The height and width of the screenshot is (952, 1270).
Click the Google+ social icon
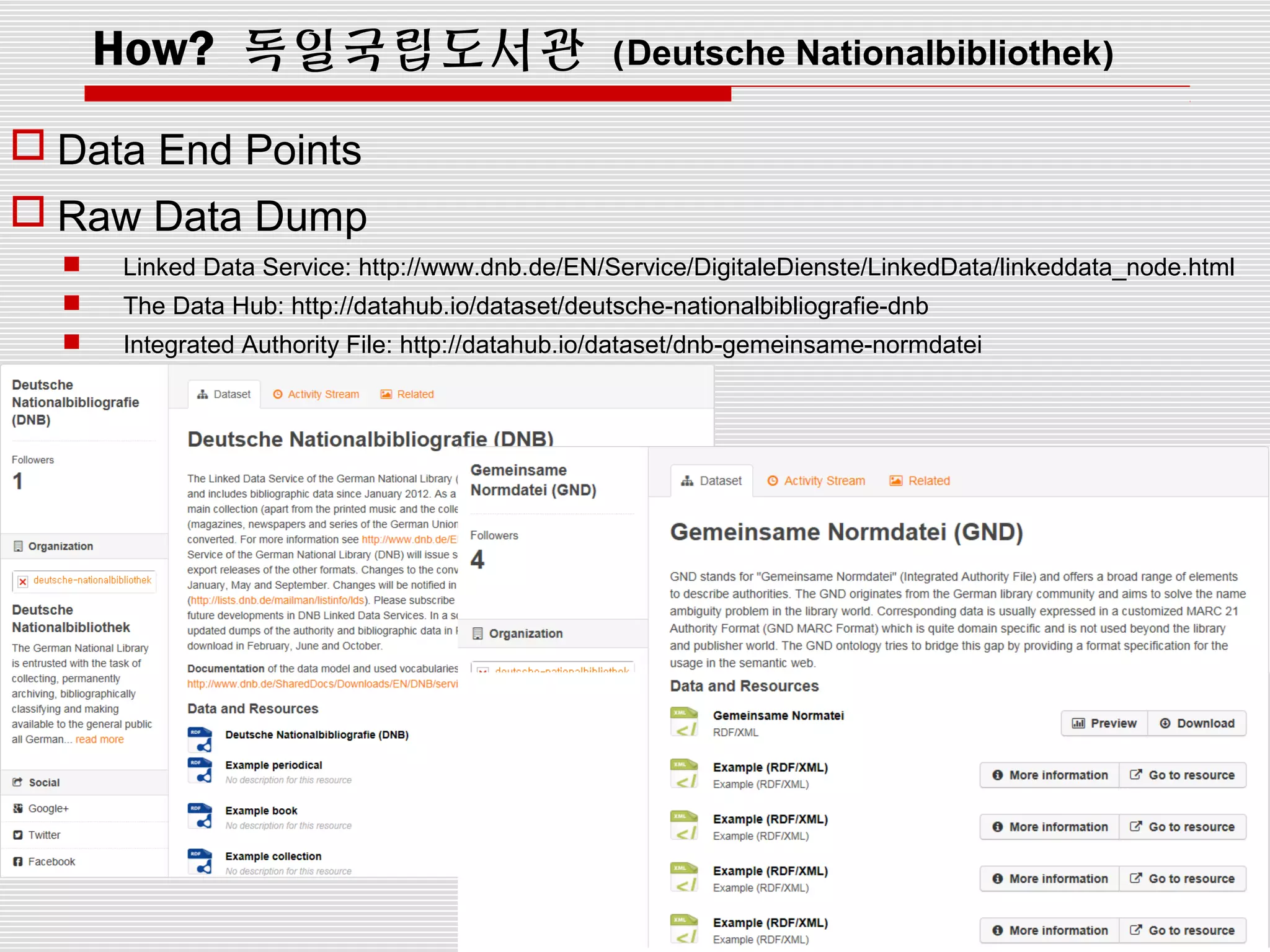coord(18,808)
